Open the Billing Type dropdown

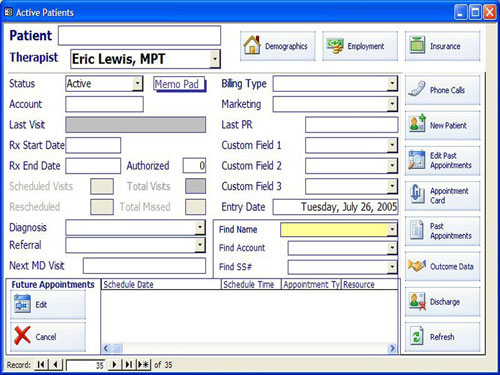pos(392,83)
